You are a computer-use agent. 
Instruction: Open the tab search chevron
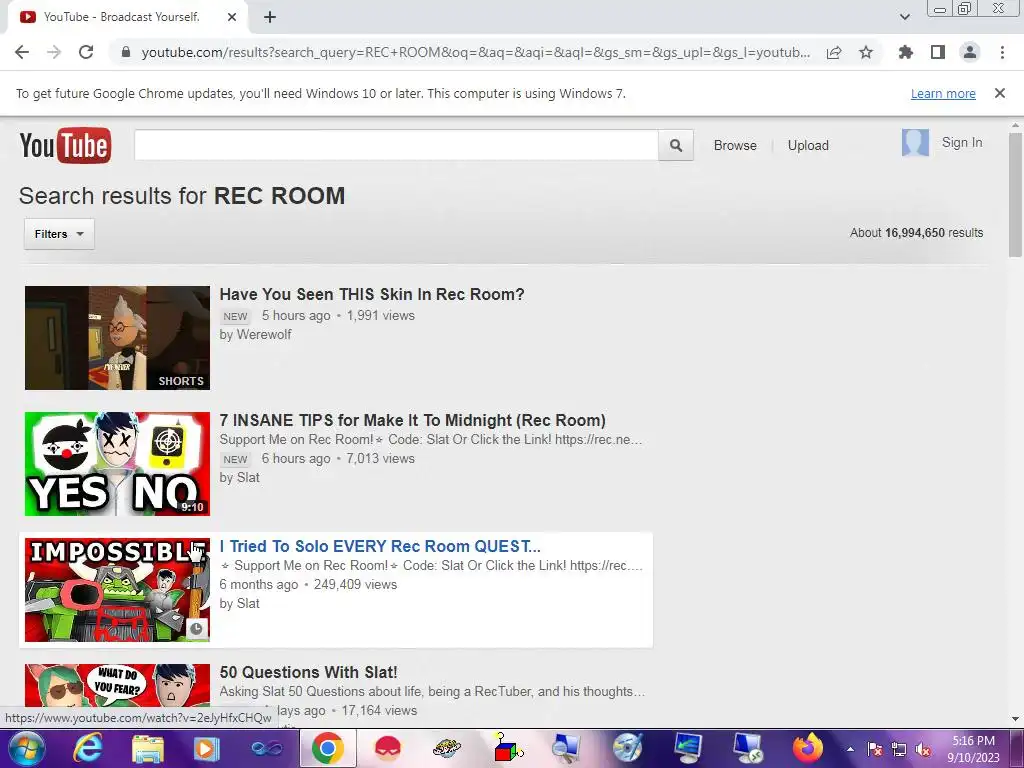(x=904, y=17)
